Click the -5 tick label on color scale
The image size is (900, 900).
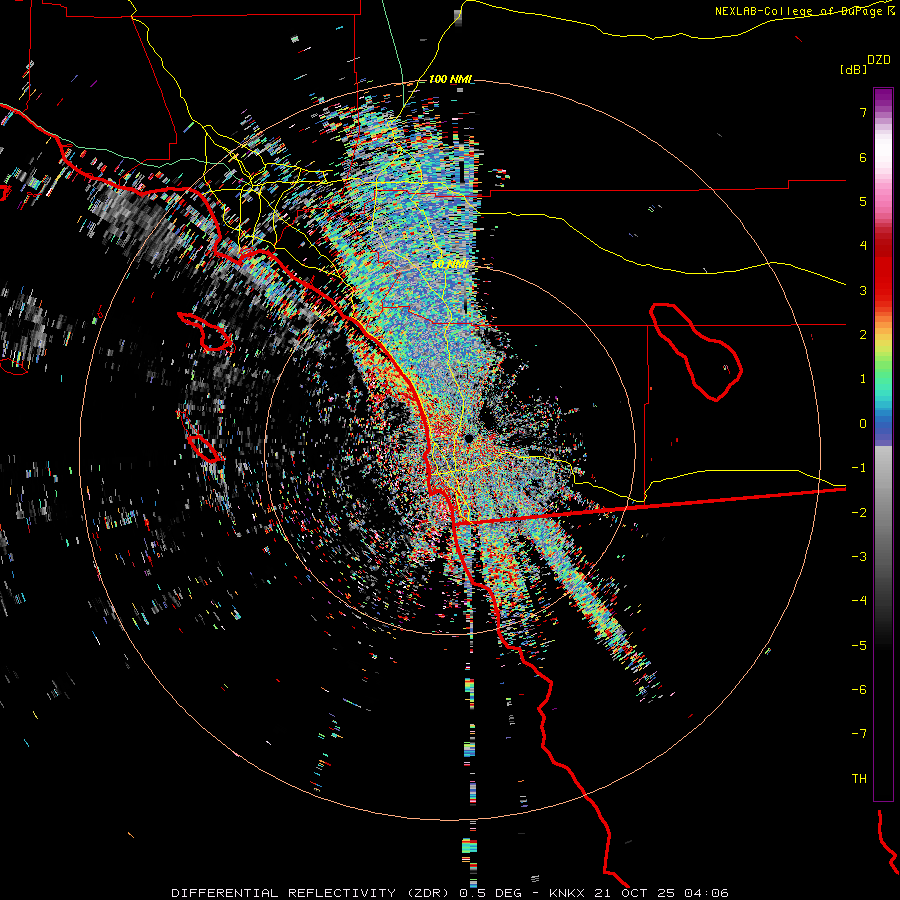click(x=859, y=646)
